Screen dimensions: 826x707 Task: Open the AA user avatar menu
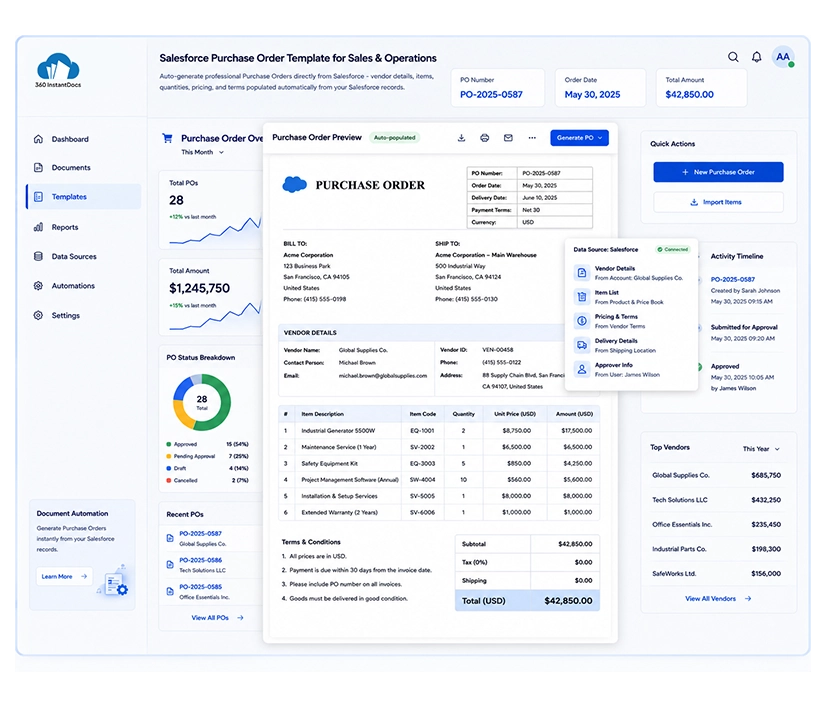click(783, 57)
